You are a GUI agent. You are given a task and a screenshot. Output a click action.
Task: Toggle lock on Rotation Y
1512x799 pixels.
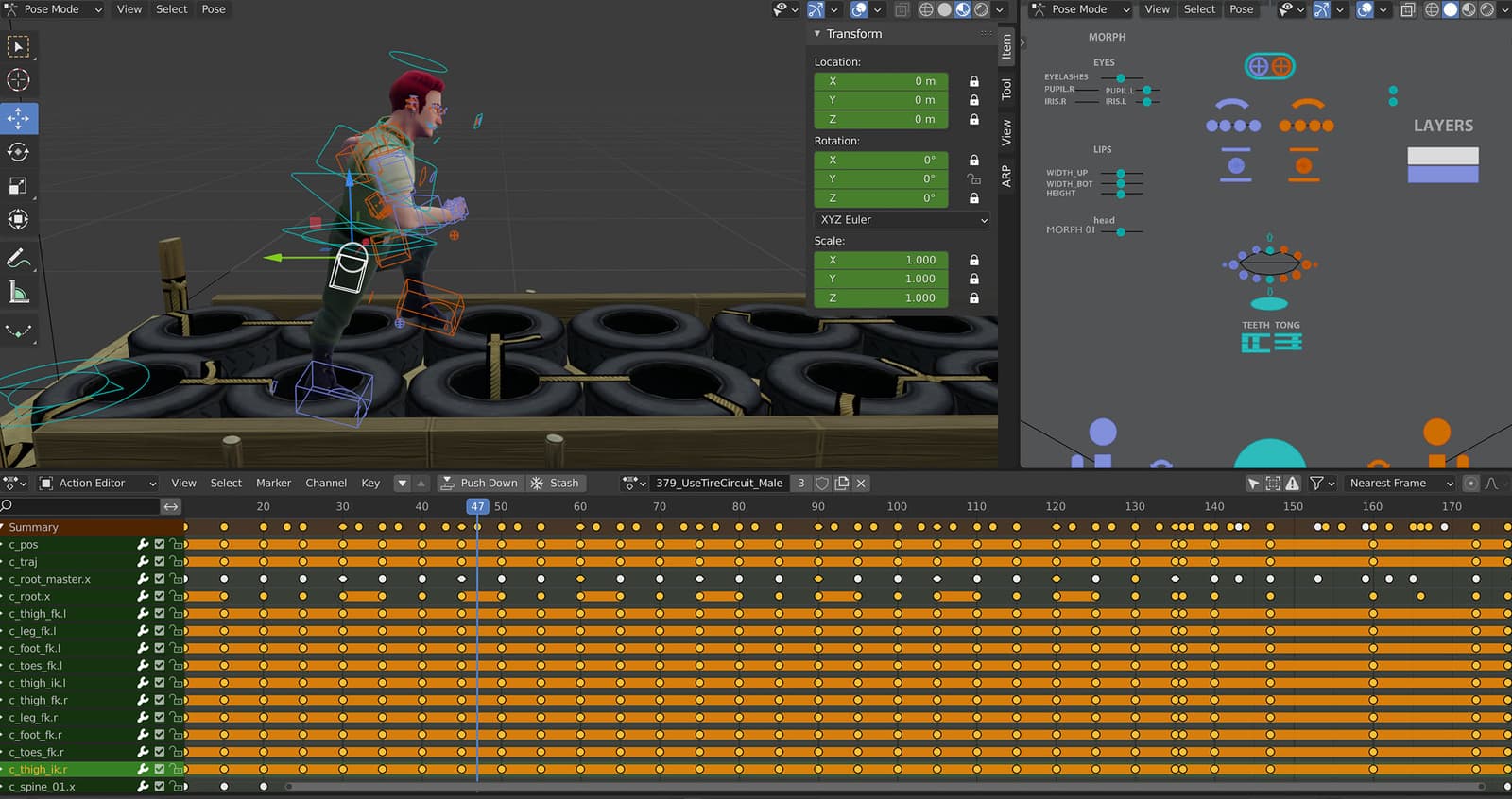[974, 178]
